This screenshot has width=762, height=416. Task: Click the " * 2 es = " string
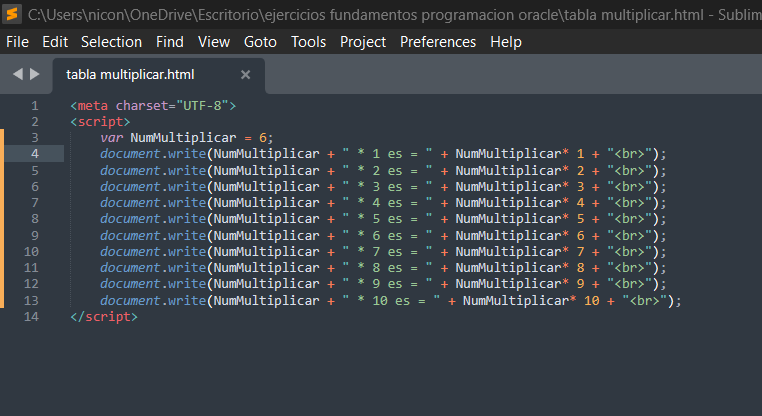coord(387,171)
